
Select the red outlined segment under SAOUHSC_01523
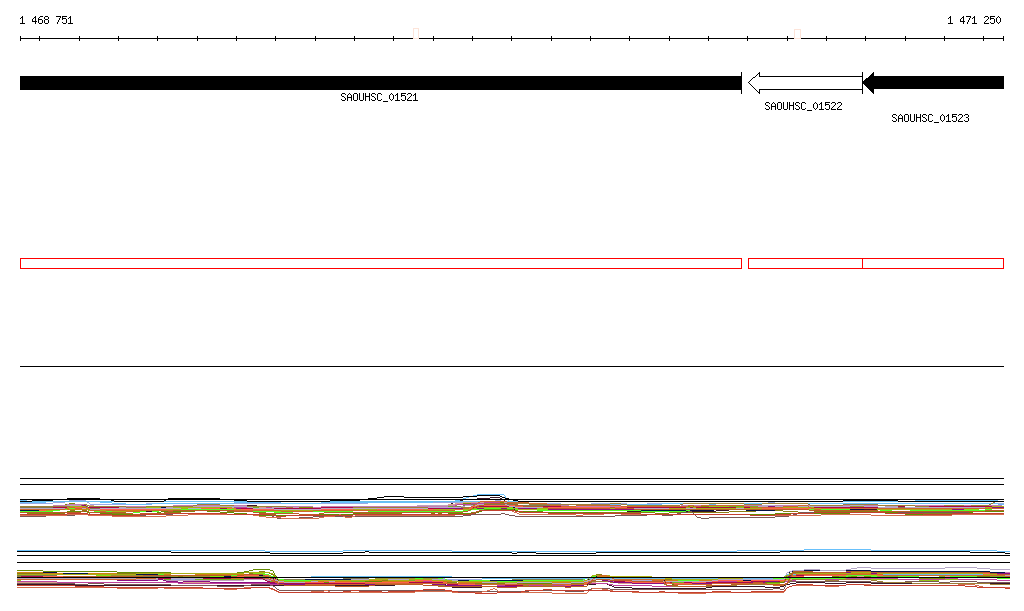click(x=933, y=264)
